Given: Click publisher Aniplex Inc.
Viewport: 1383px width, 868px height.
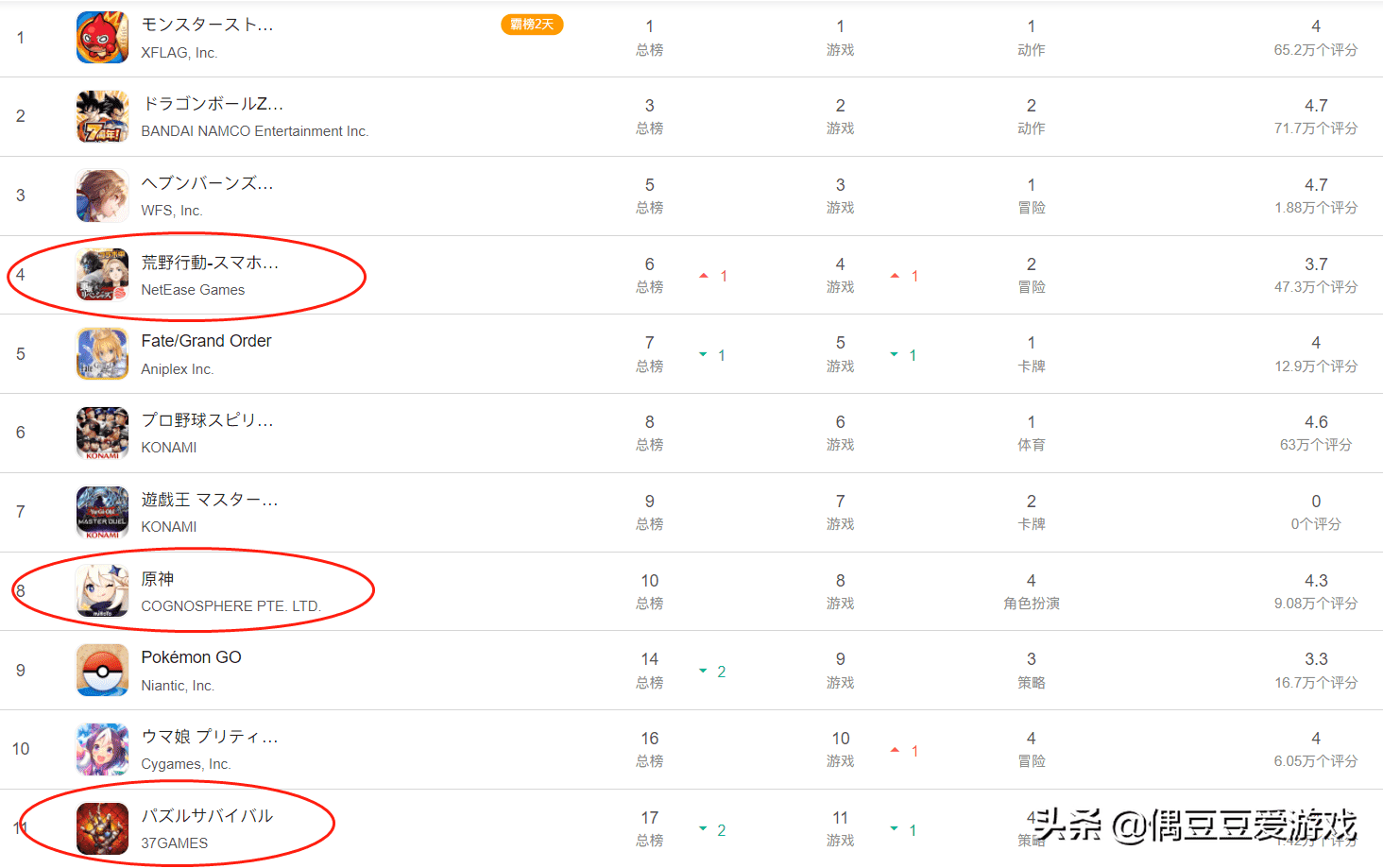Looking at the screenshot, I should click(x=178, y=369).
